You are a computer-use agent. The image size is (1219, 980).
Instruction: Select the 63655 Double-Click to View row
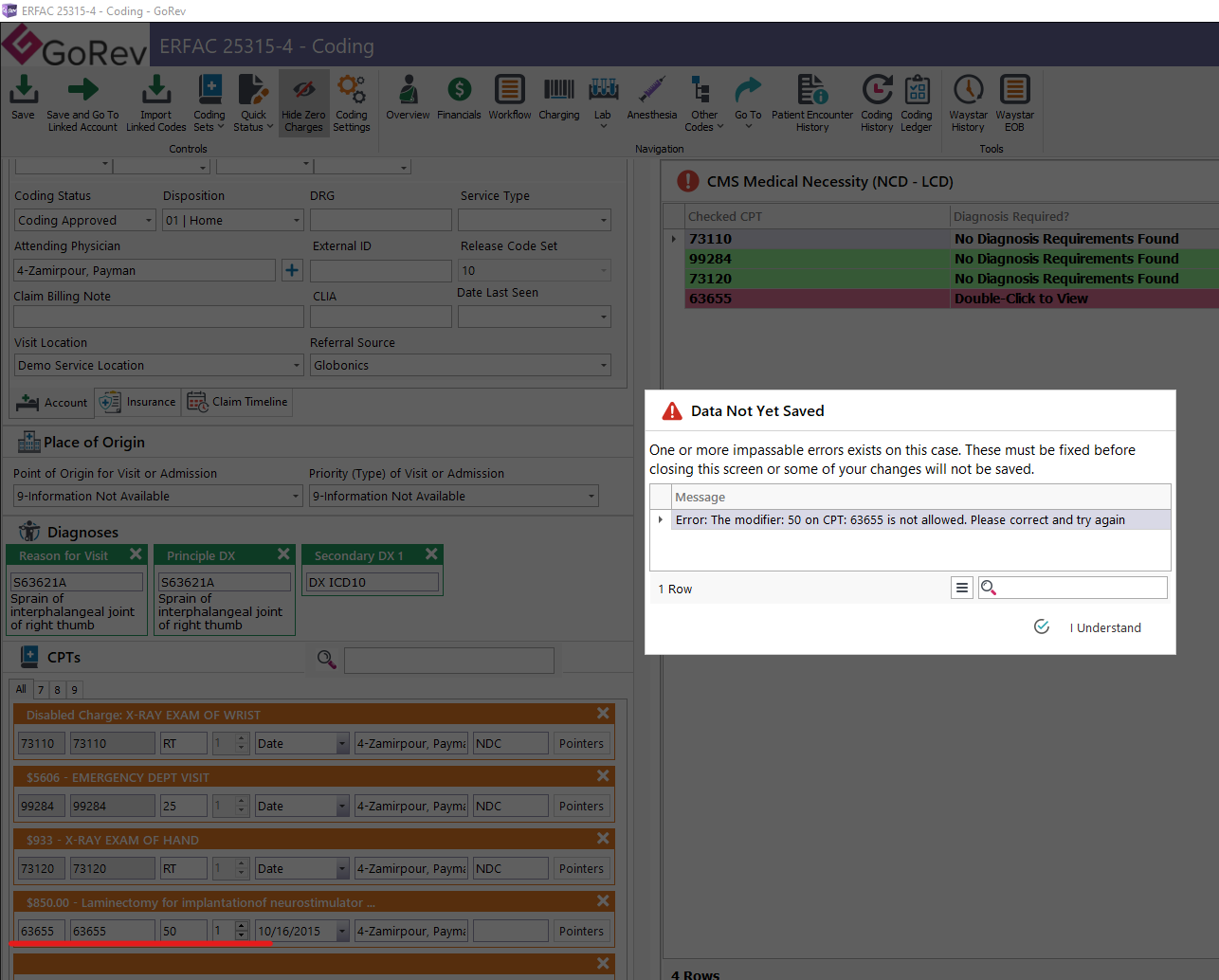coord(951,299)
